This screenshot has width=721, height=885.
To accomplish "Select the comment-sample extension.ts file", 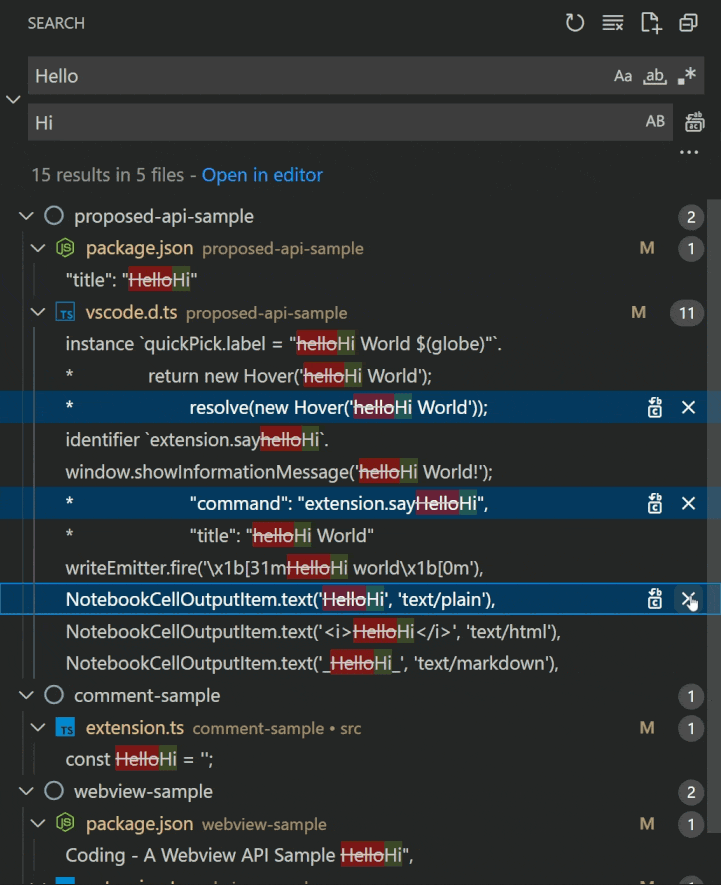I will [x=135, y=727].
